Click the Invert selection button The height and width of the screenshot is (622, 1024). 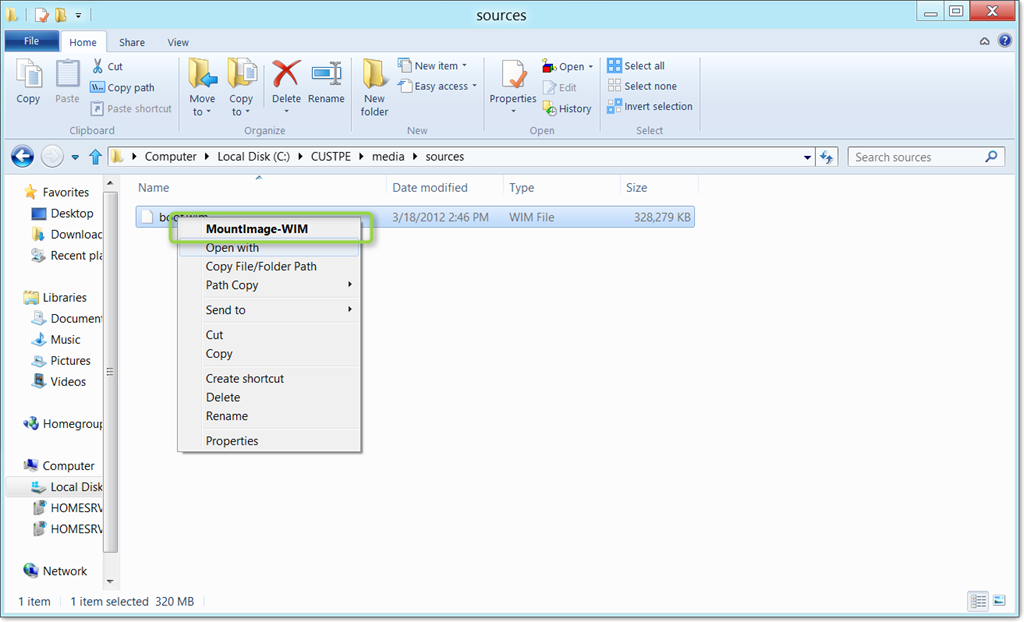[x=649, y=106]
